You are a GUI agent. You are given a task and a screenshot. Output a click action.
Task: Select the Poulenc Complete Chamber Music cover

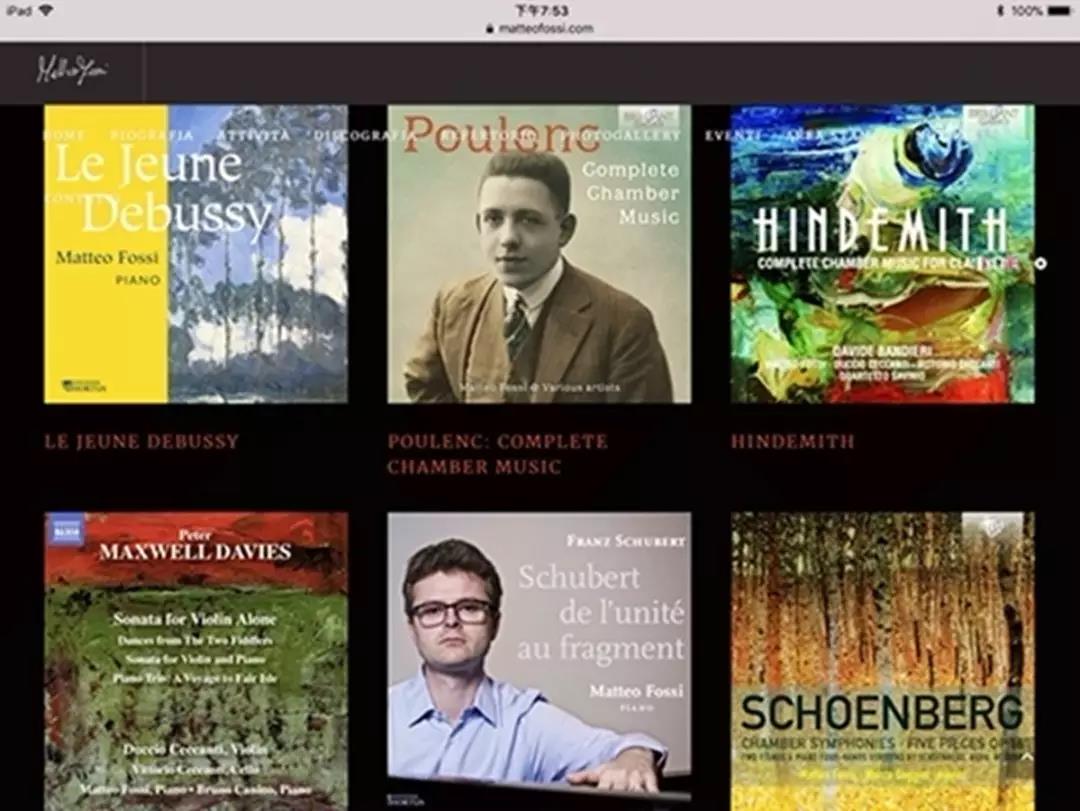tap(539, 254)
